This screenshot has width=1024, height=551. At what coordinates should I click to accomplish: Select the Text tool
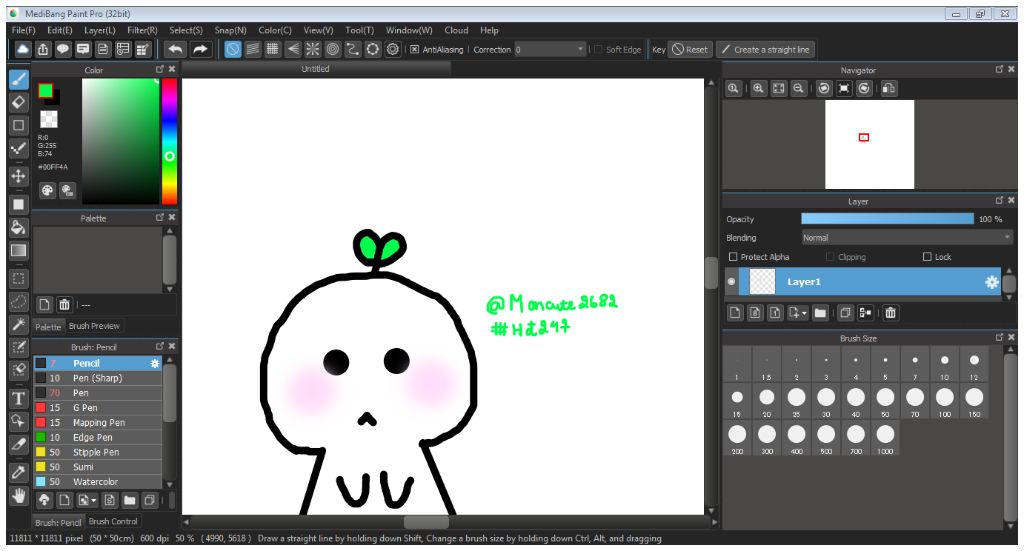point(18,398)
